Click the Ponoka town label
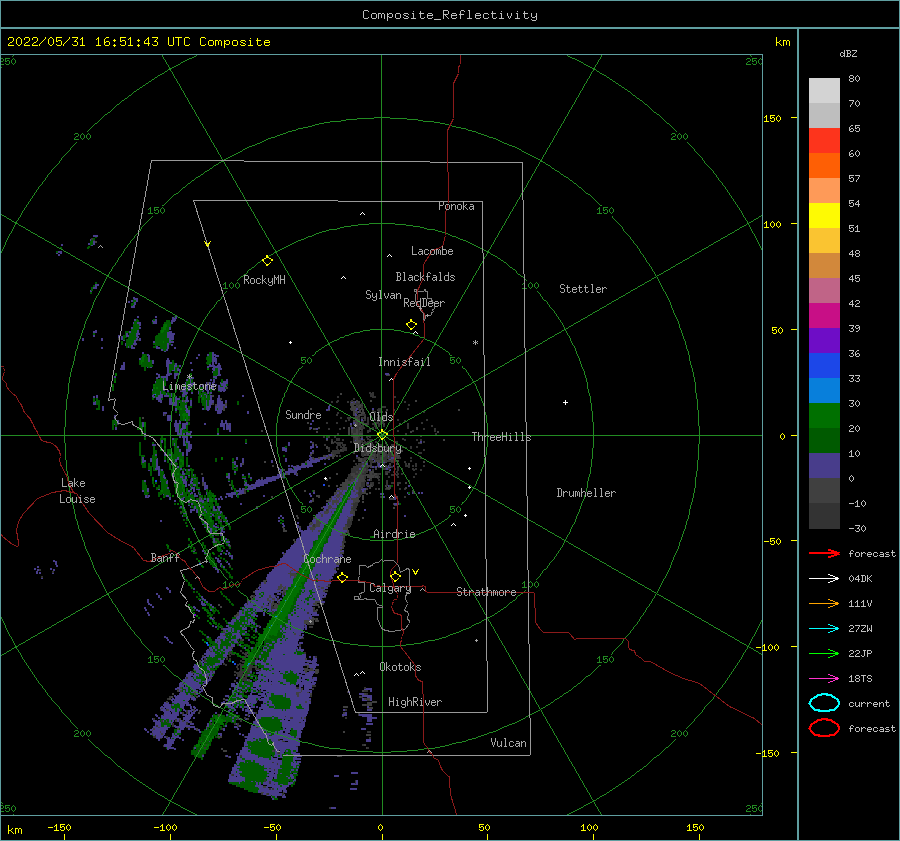Screen dimensions: 900x841 [x=456, y=206]
